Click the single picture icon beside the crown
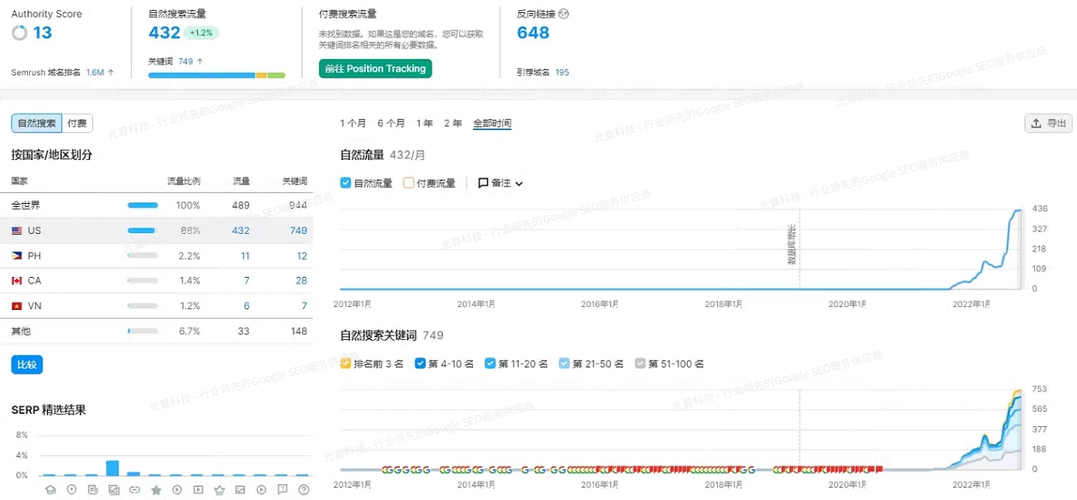Viewport: 1077px width, 500px height. click(240, 490)
